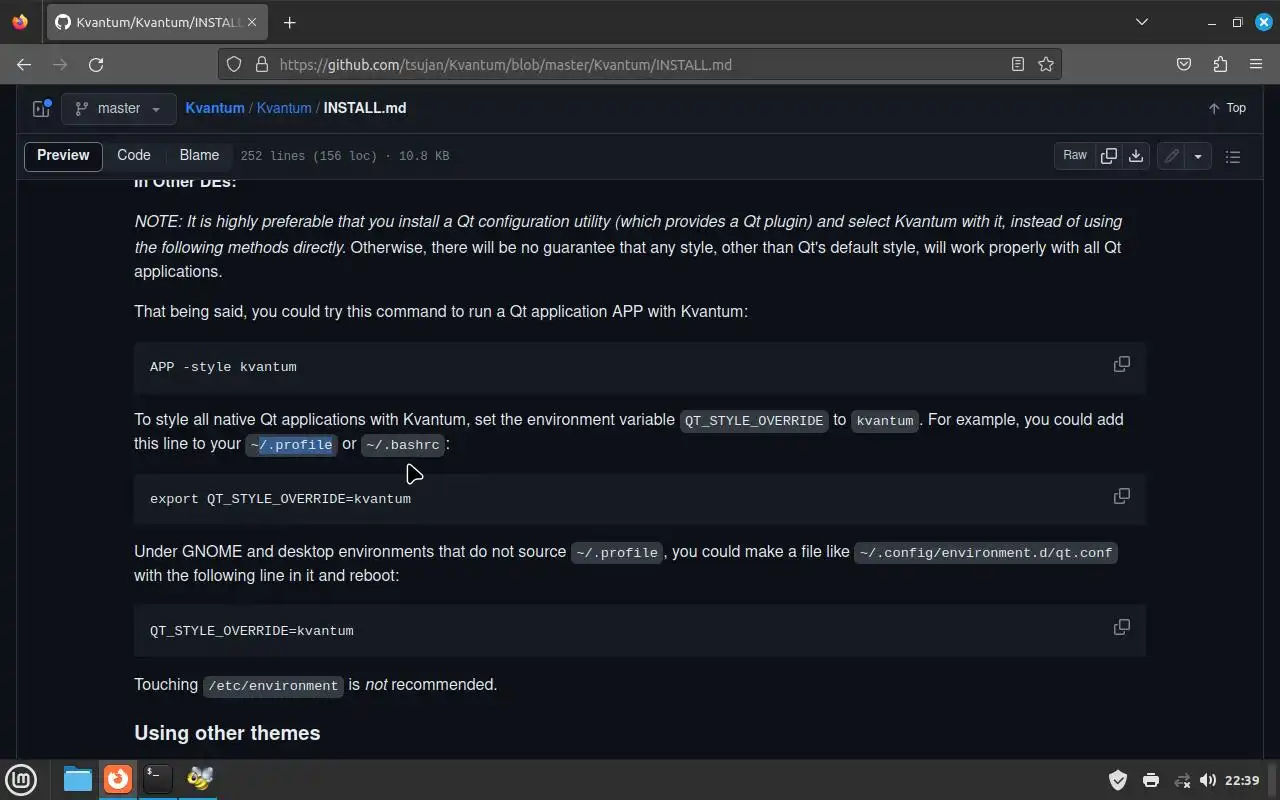Open the master branch dropdown

coord(119,108)
